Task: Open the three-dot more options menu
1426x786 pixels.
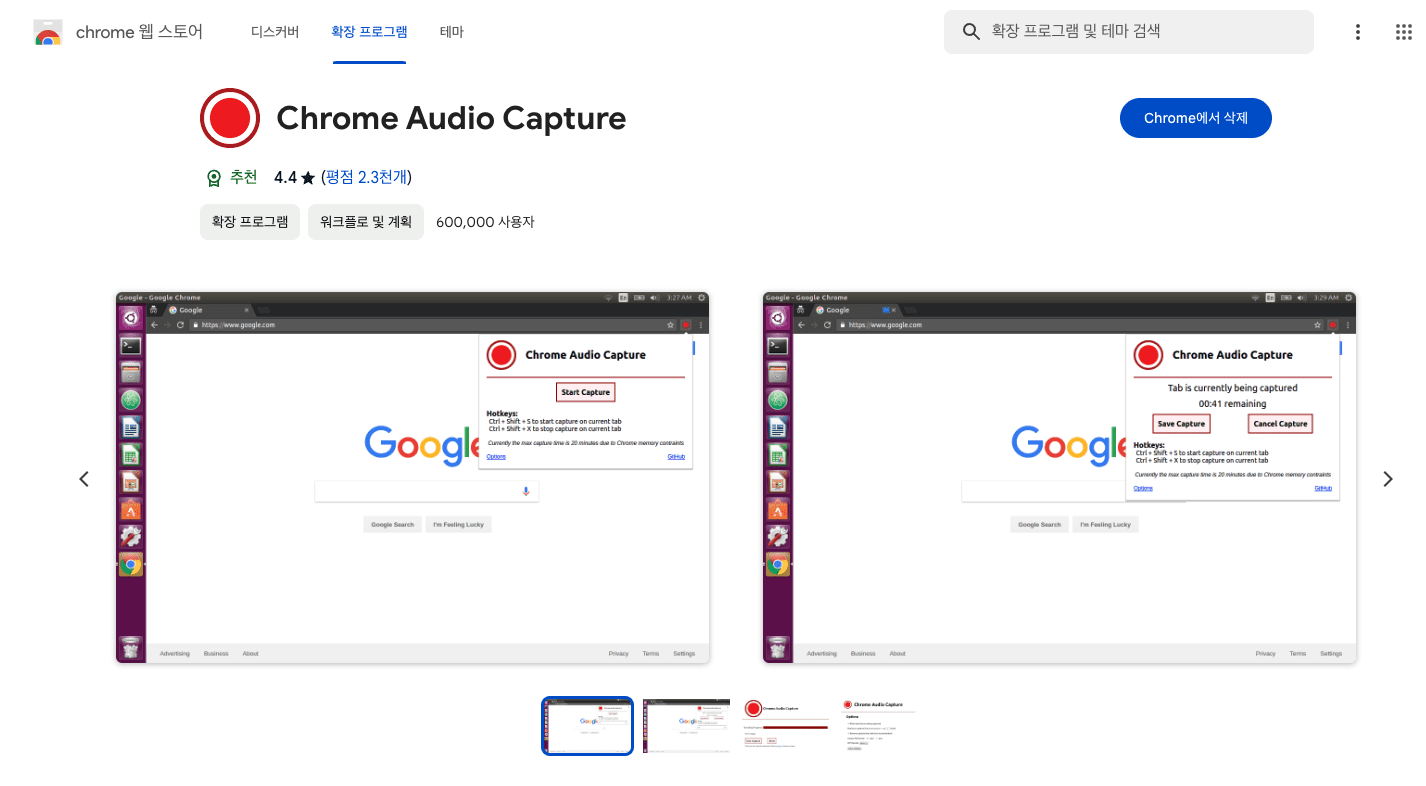Action: pyautogui.click(x=1358, y=32)
